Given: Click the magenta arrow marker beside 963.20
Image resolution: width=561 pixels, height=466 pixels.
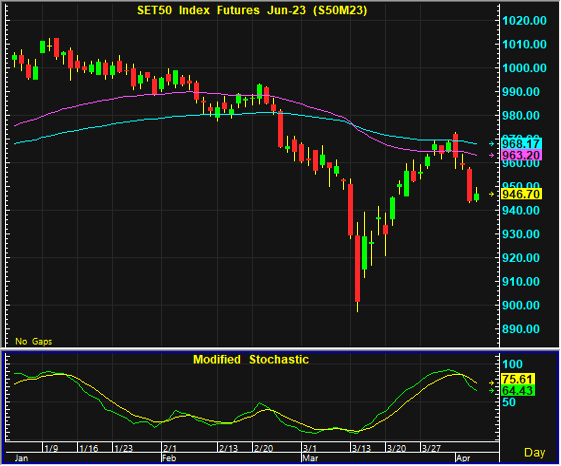Looking at the screenshot, I should click(x=492, y=155).
